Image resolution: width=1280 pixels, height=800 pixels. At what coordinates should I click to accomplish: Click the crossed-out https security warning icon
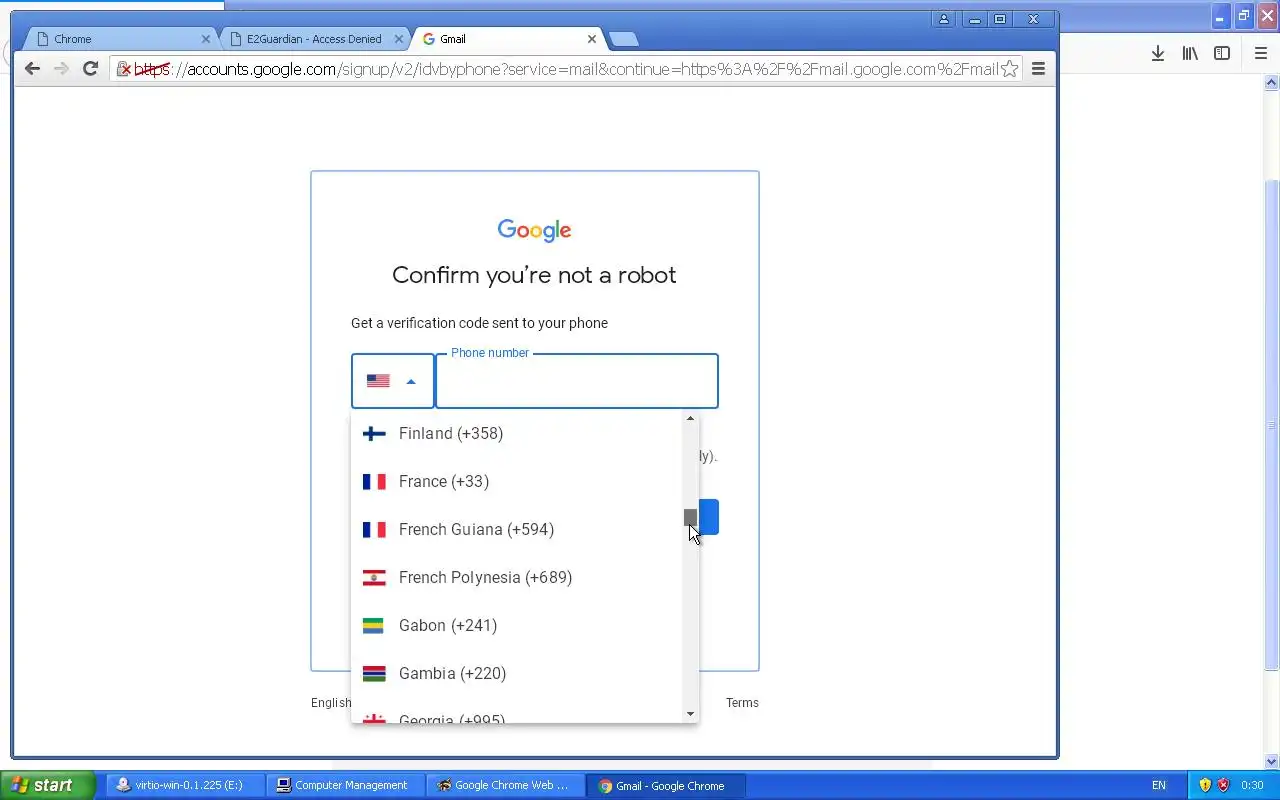tap(124, 69)
